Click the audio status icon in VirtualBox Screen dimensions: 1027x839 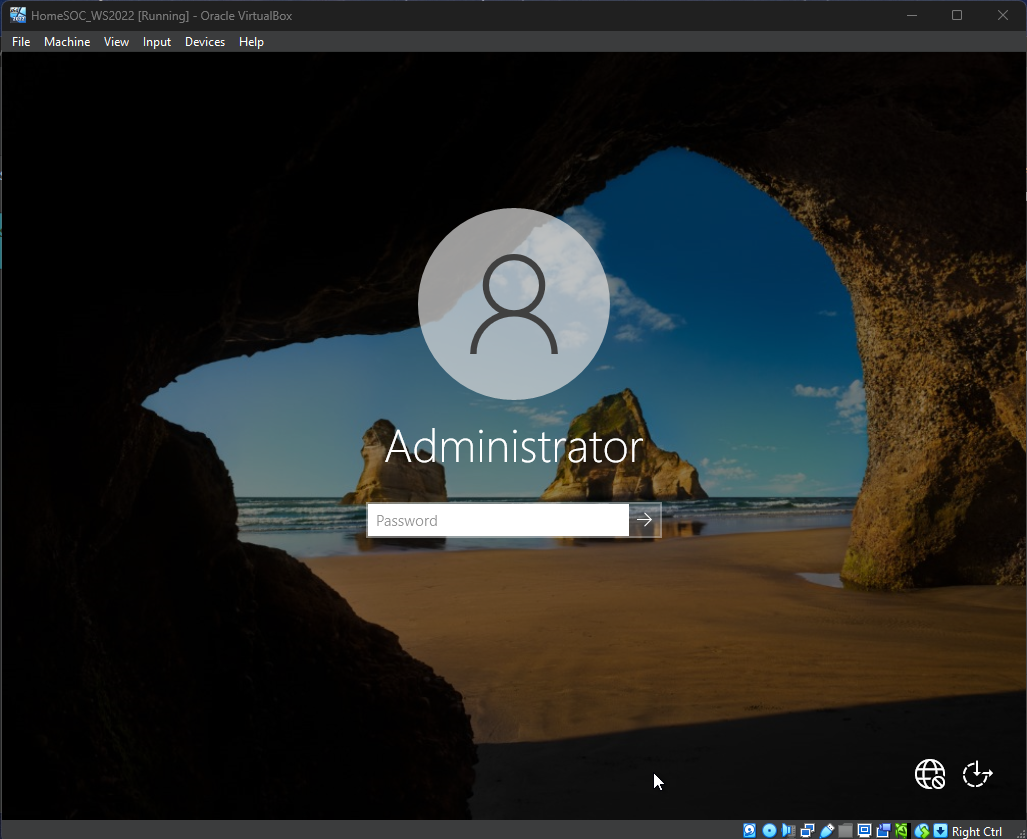pos(788,830)
